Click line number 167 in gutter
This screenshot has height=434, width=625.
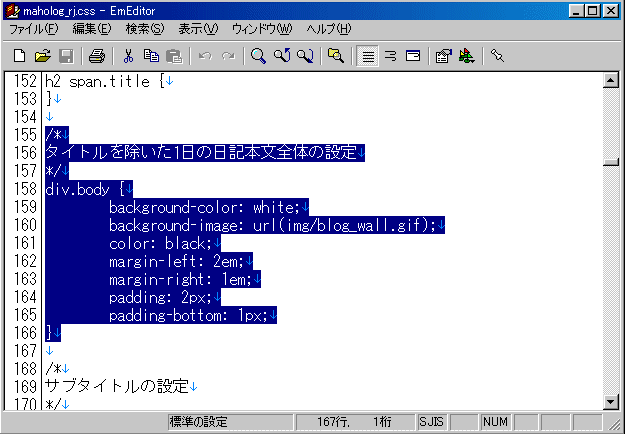pos(25,351)
